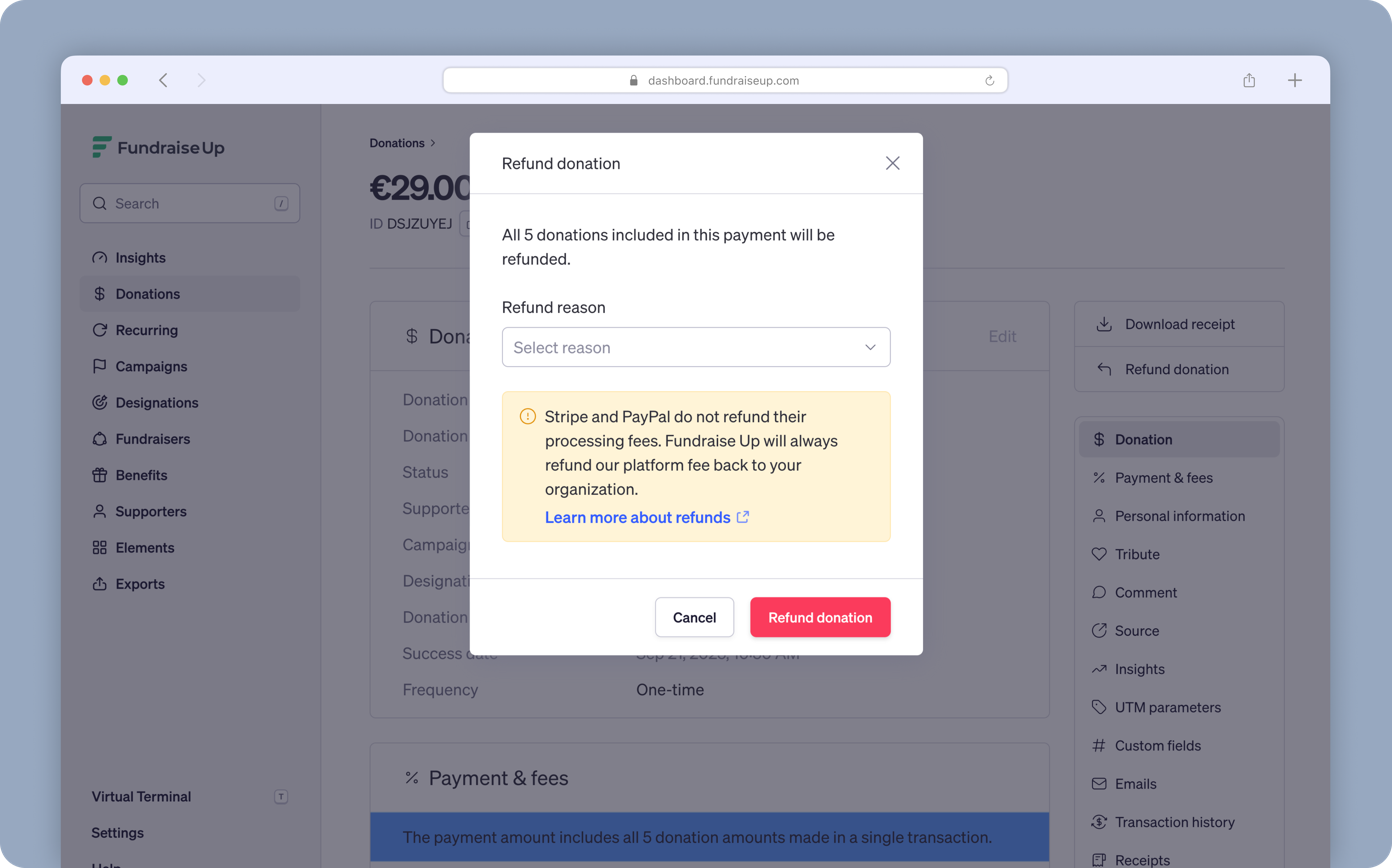Click the Tribute heart icon
The width and height of the screenshot is (1392, 868).
[x=1099, y=554]
